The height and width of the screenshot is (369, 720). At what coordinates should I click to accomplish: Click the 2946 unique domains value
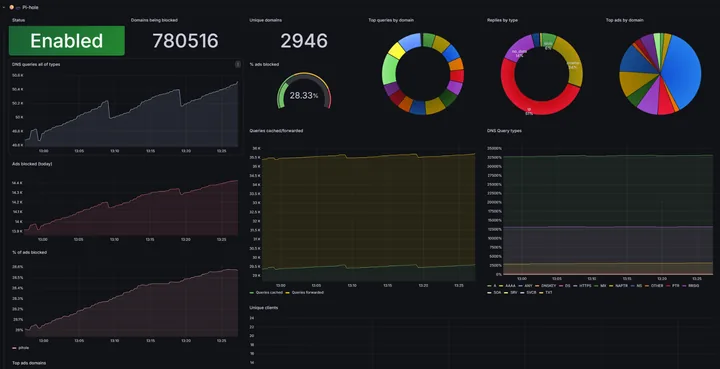pos(304,41)
